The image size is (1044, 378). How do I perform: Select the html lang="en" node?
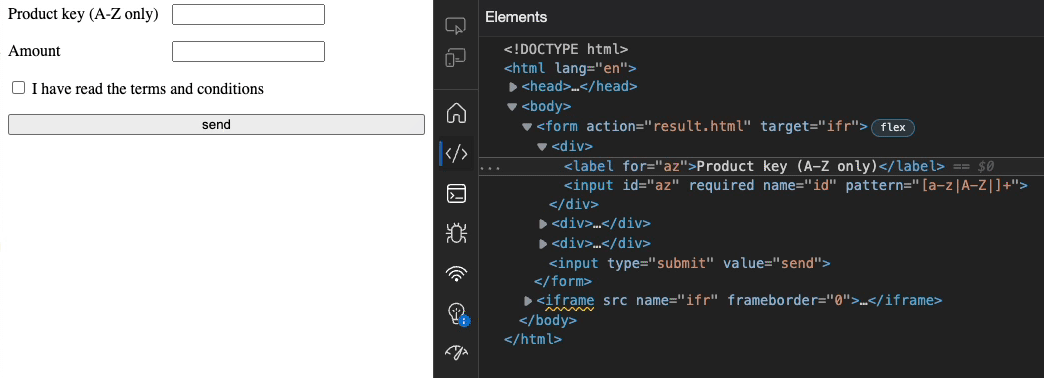click(x=571, y=68)
